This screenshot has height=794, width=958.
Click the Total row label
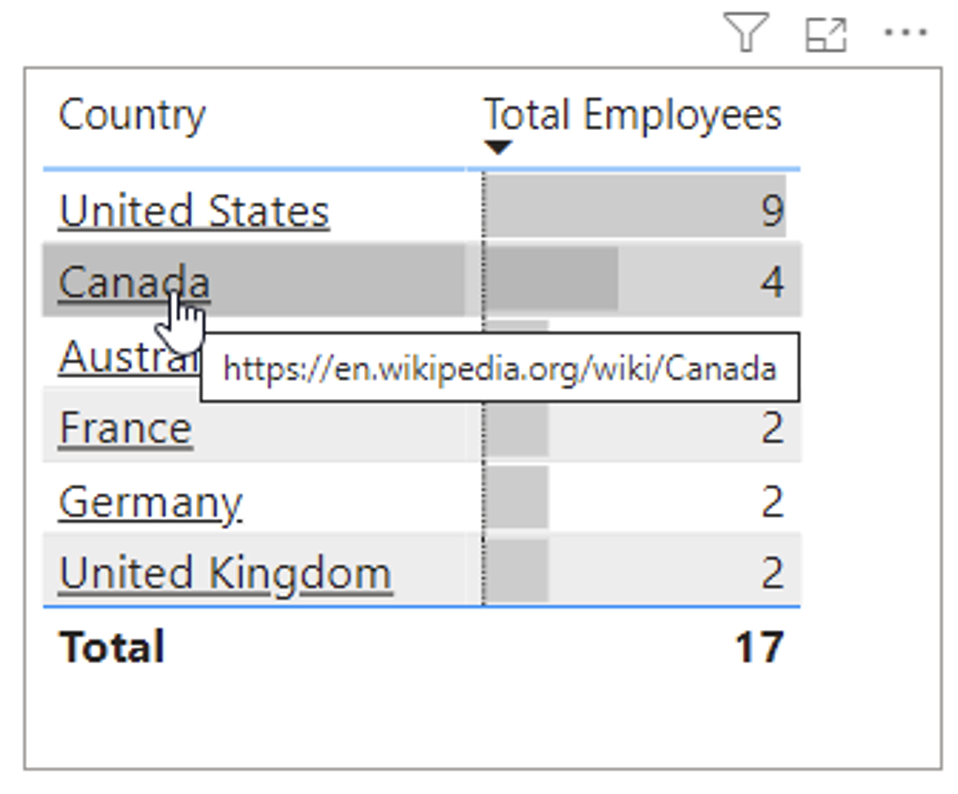[112, 647]
